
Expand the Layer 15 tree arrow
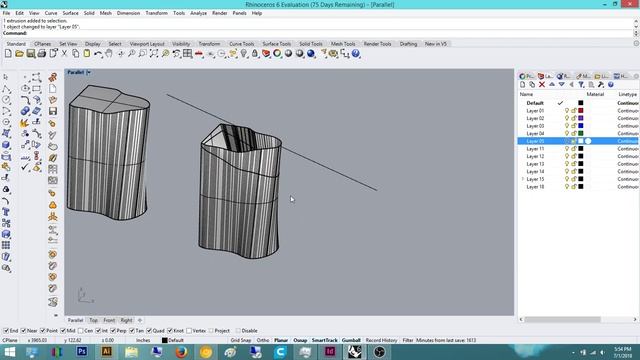pyautogui.click(x=522, y=179)
